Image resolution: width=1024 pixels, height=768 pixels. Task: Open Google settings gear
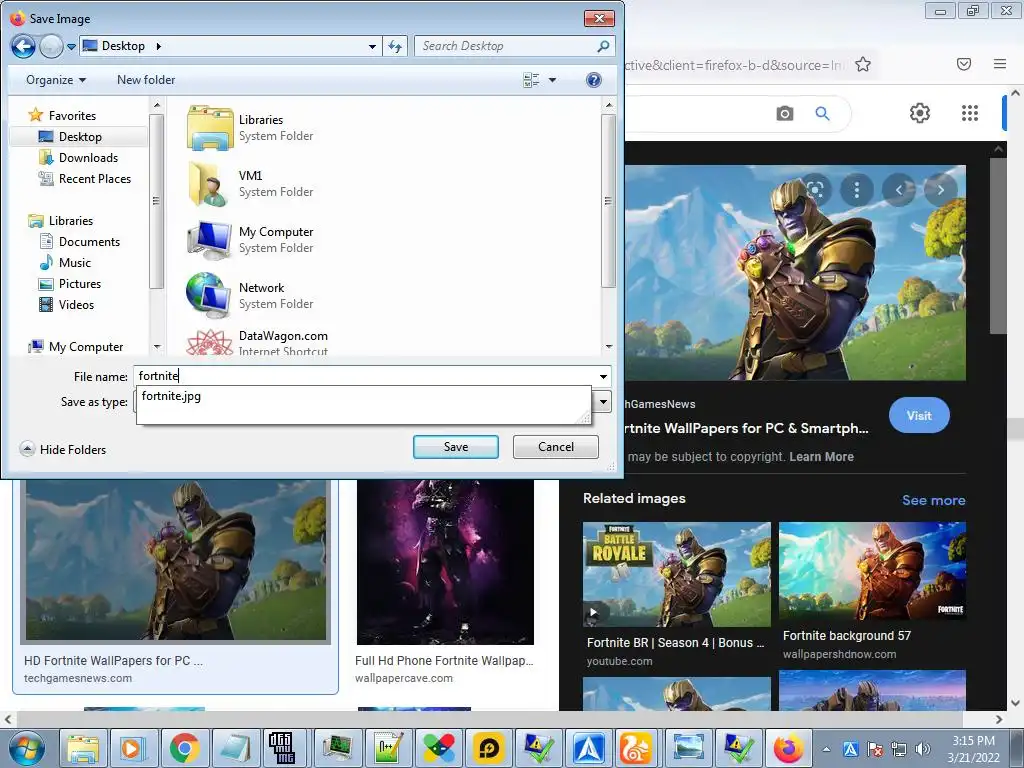(x=920, y=113)
